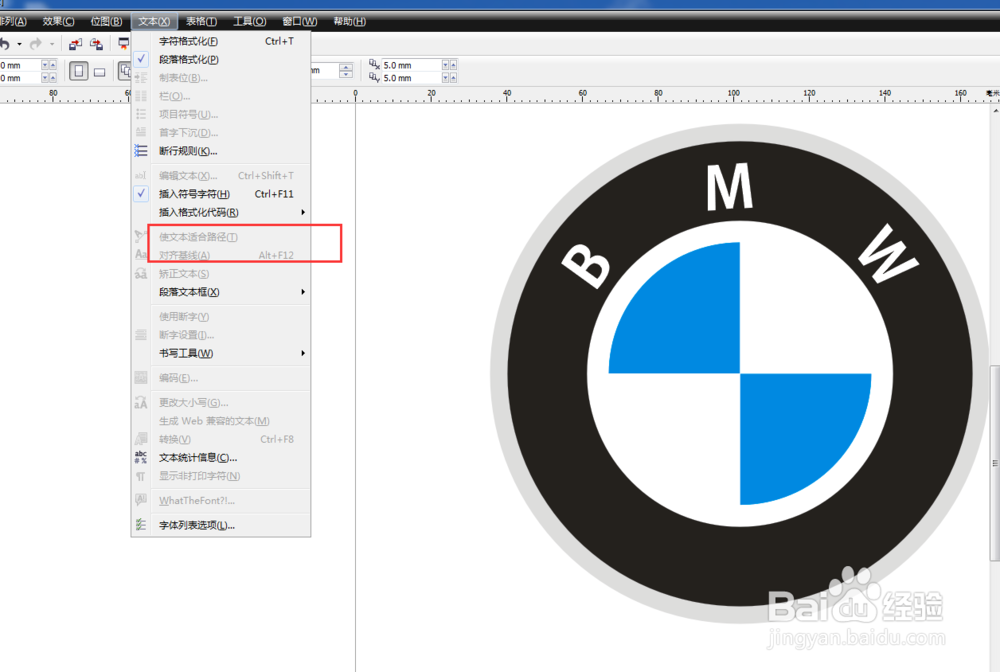Click 项目符号(U) menu entry
This screenshot has height=672, width=1000.
221,114
